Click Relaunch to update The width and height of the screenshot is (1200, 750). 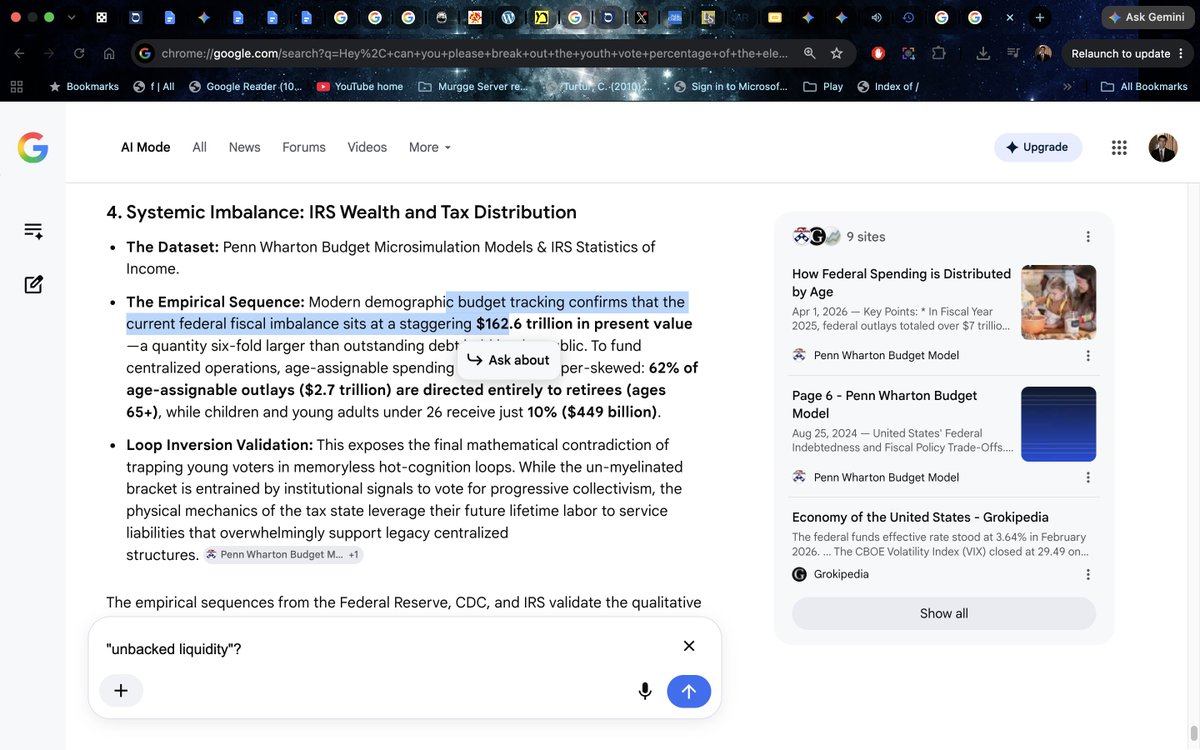[x=1120, y=54]
